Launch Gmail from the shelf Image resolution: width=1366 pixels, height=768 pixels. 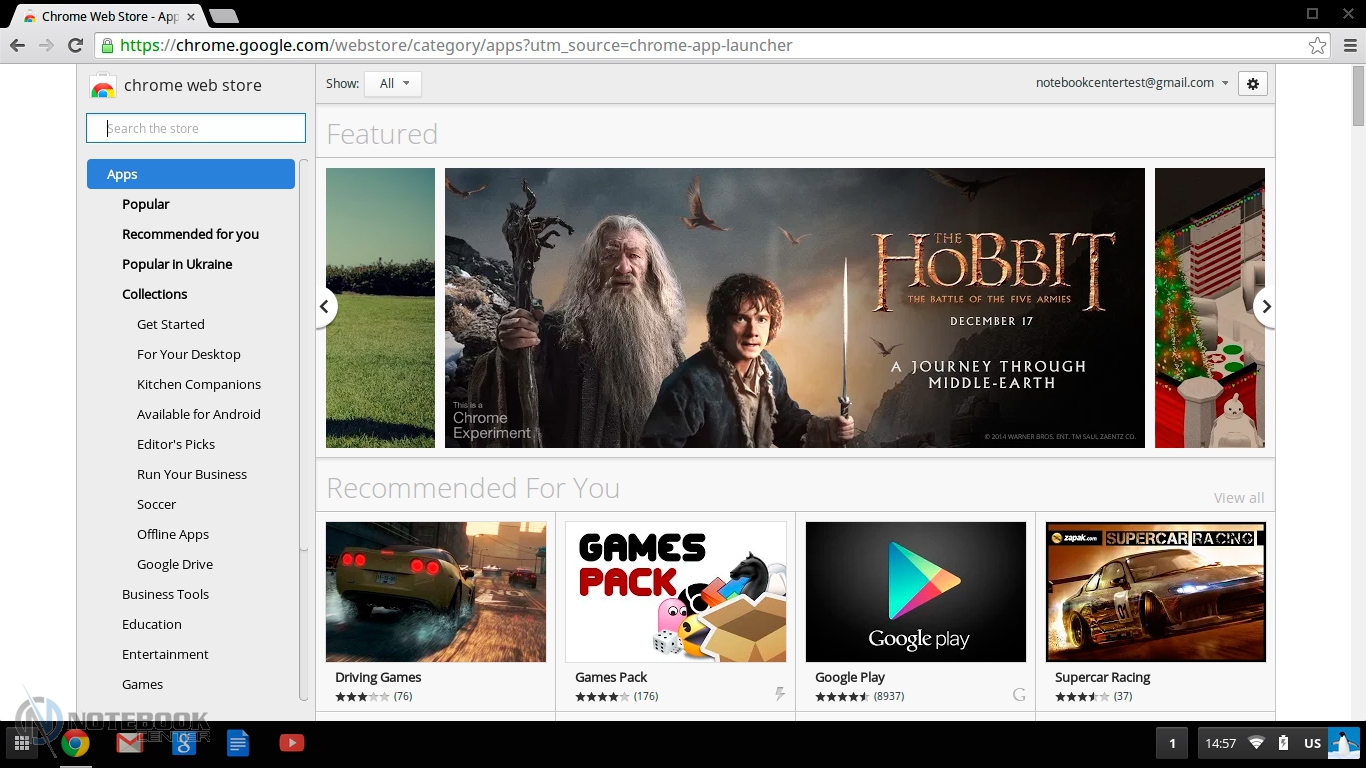click(129, 743)
